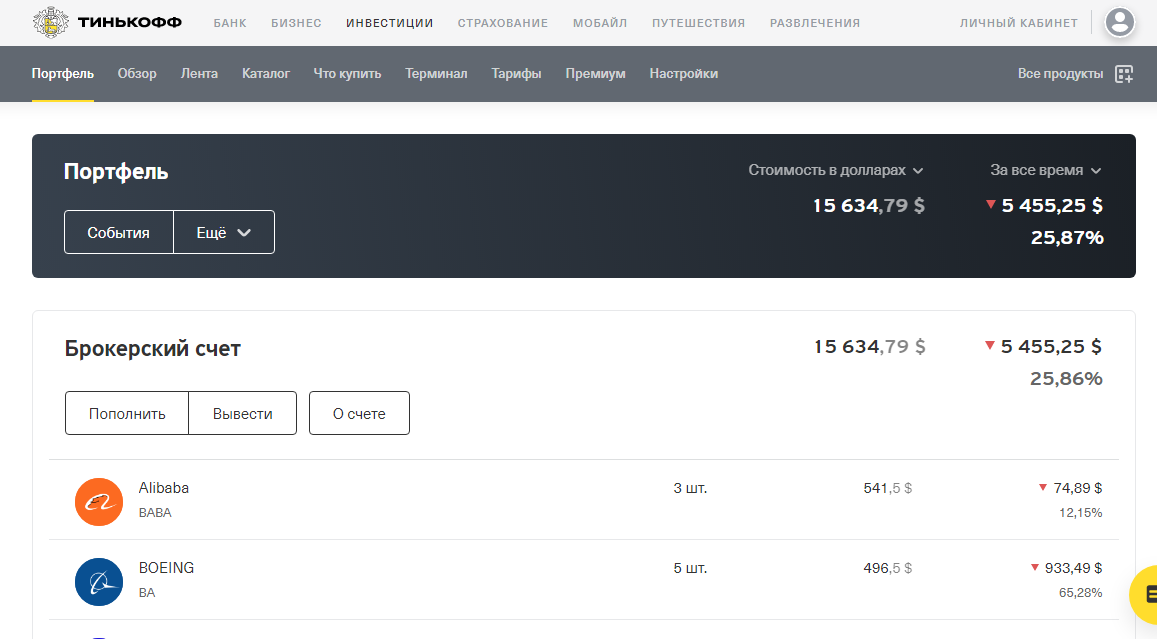This screenshot has width=1157, height=639.
Task: Select the Портфель tab
Action: (63, 74)
